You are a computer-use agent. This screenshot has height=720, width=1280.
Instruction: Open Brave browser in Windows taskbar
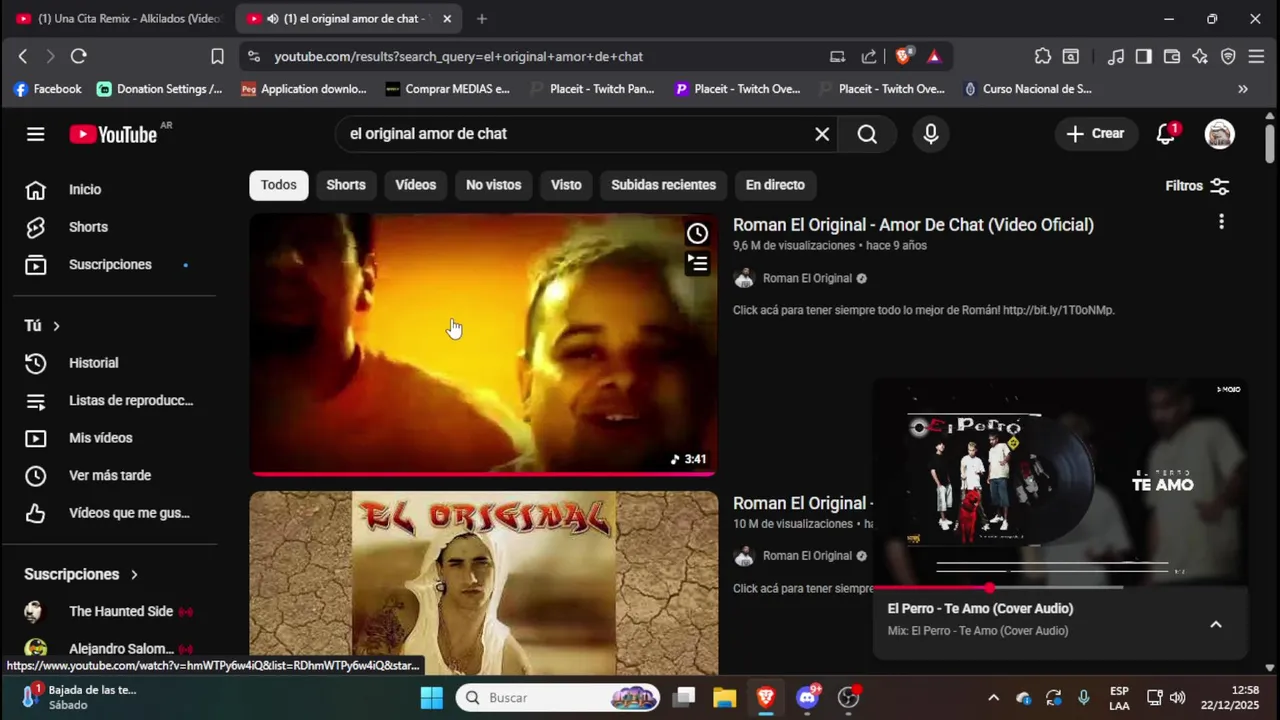click(x=766, y=697)
